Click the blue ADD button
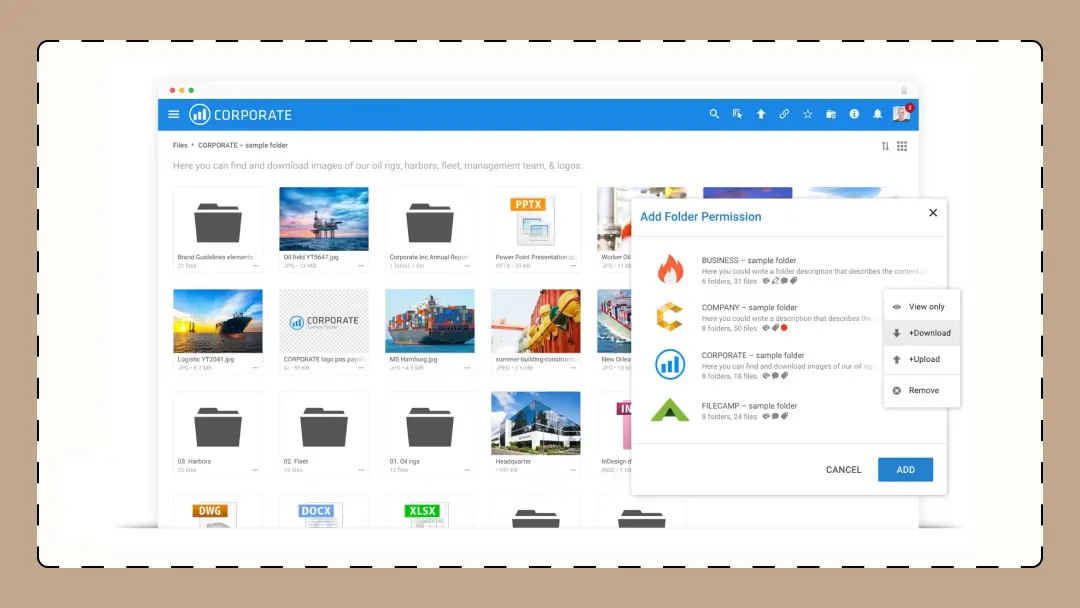1080x608 pixels. pyautogui.click(x=905, y=470)
